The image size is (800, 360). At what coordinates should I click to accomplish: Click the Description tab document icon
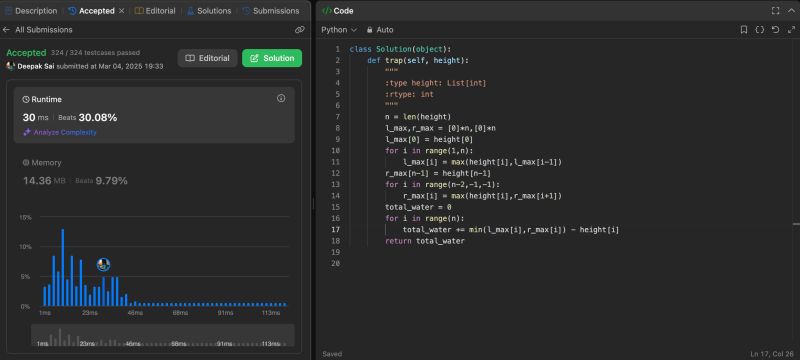(8, 11)
